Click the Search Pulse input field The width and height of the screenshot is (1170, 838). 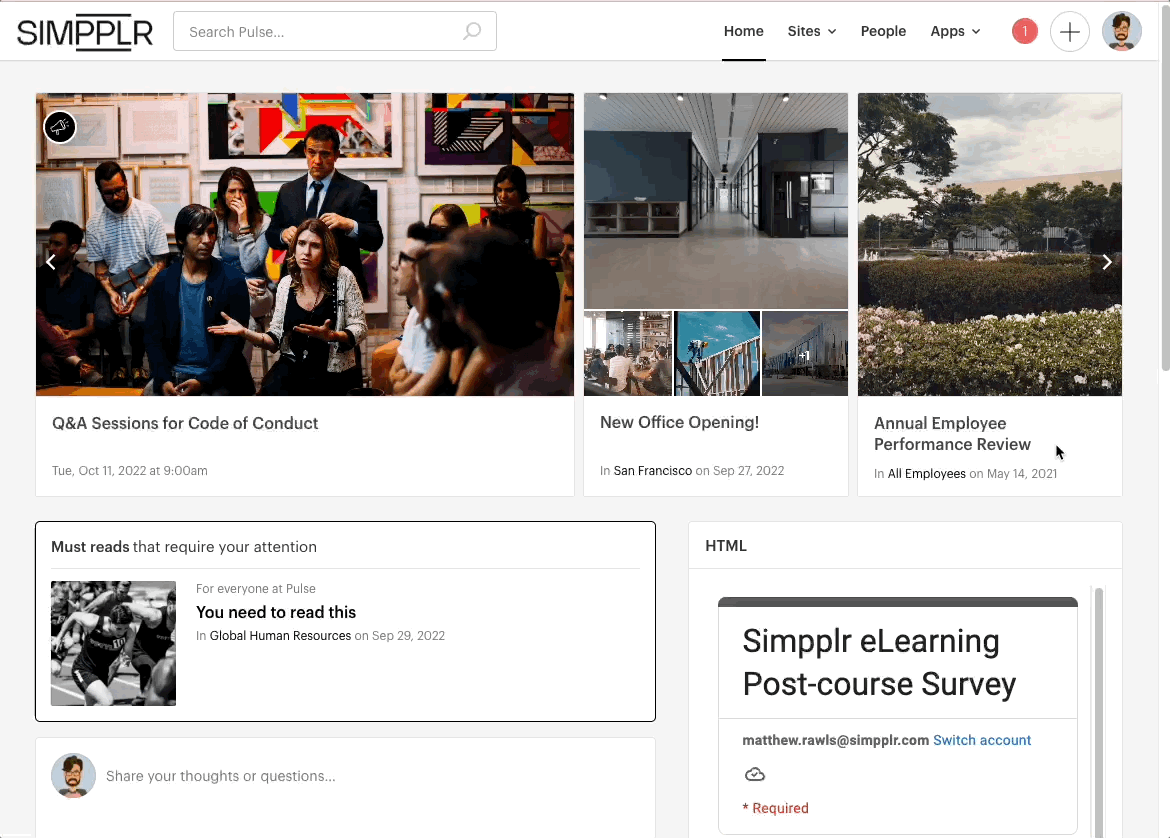320,32
